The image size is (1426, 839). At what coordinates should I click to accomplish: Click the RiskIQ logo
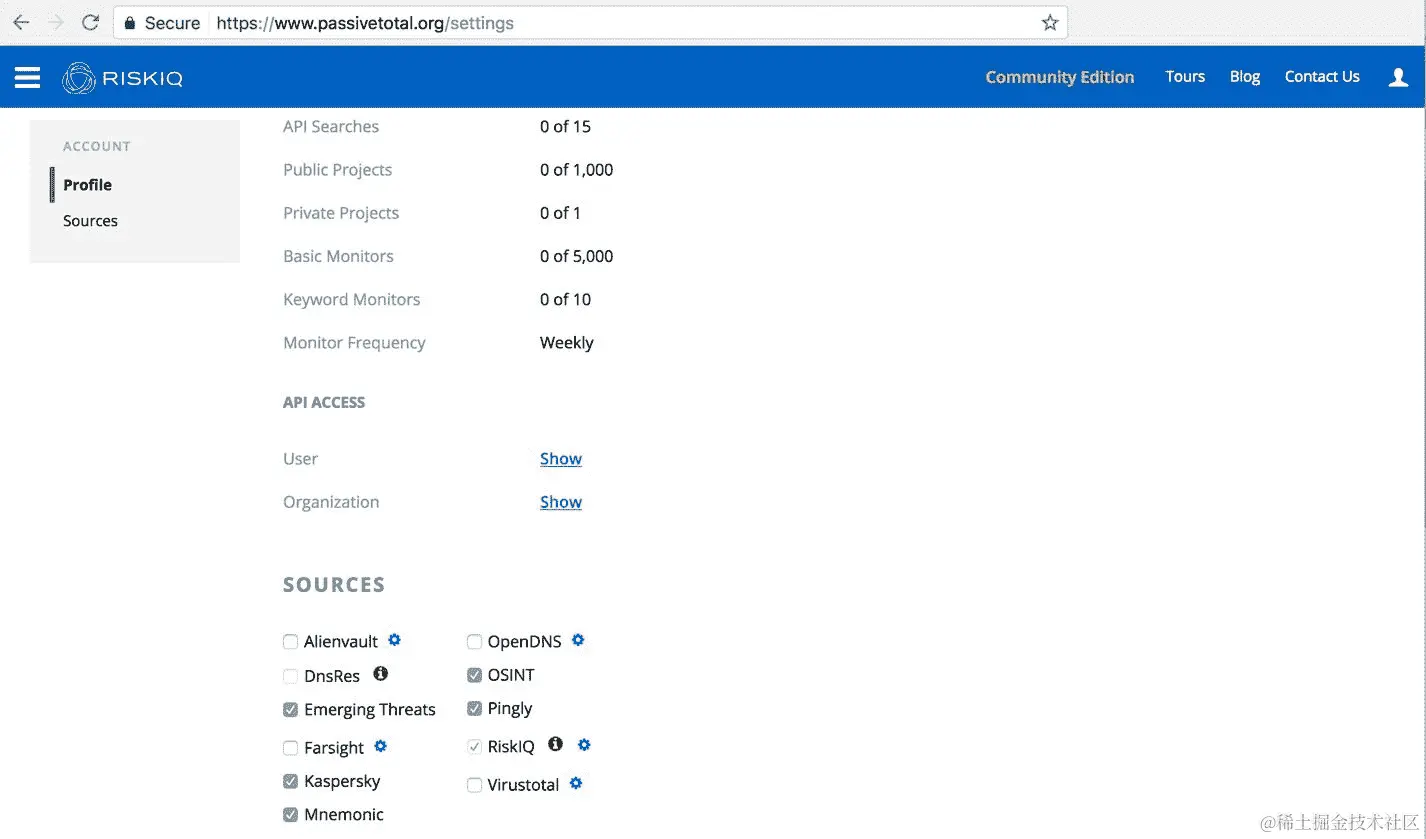122,78
